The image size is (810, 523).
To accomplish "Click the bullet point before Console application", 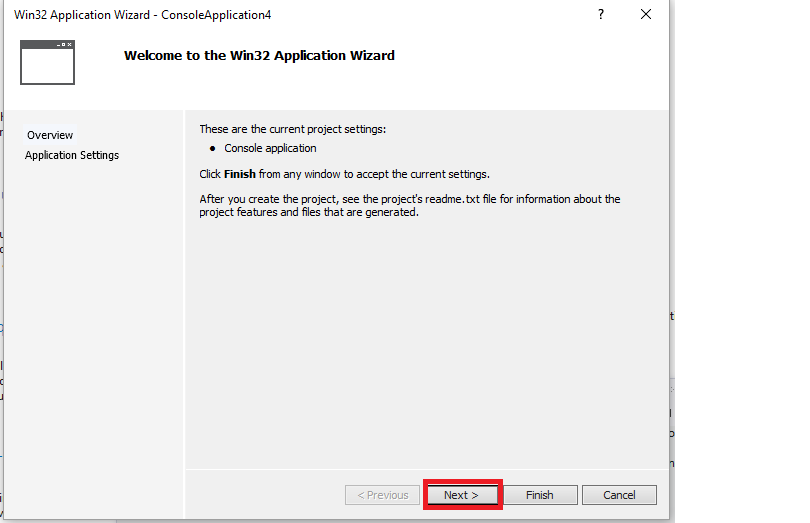I will coord(212,148).
